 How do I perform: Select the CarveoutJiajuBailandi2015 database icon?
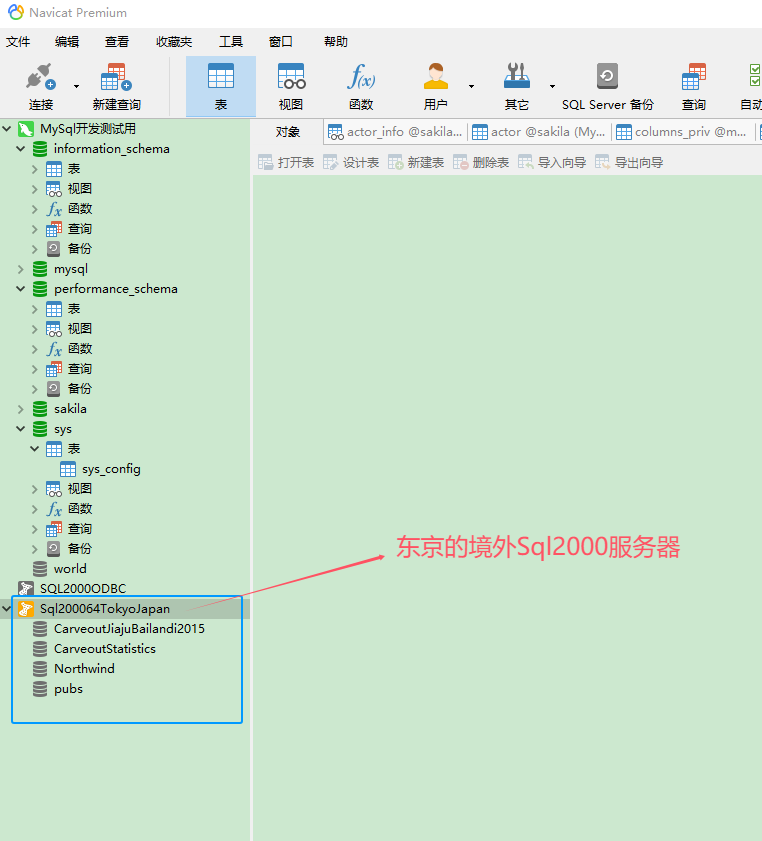tap(40, 629)
